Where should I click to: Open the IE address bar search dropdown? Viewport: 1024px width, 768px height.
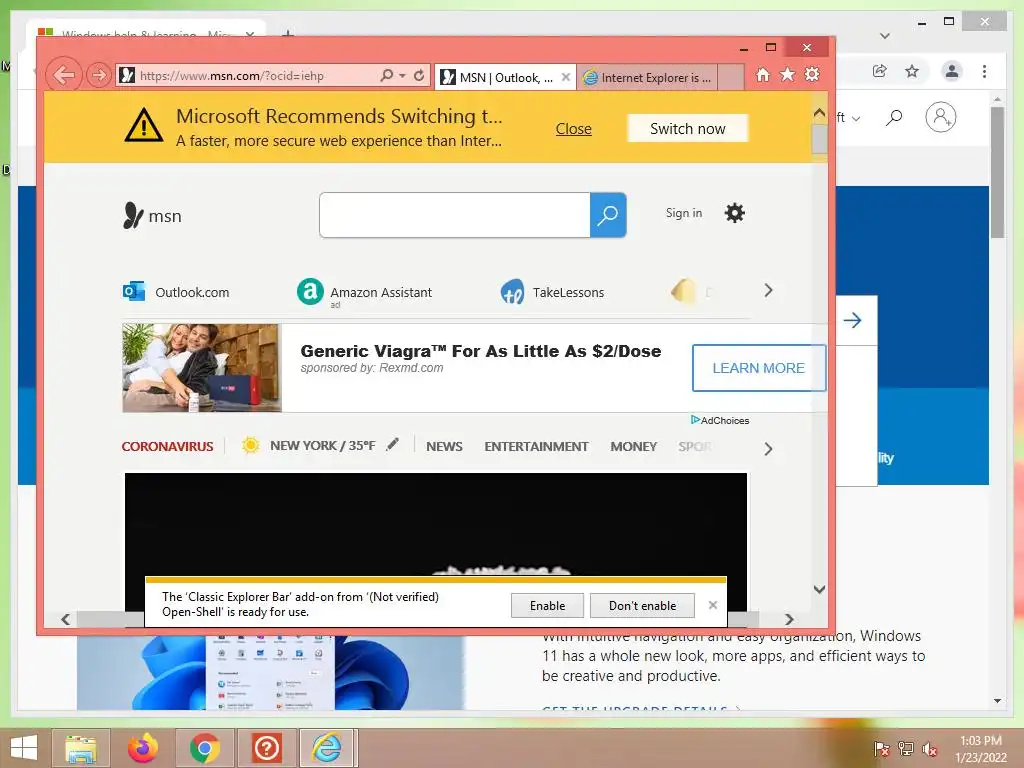point(402,75)
